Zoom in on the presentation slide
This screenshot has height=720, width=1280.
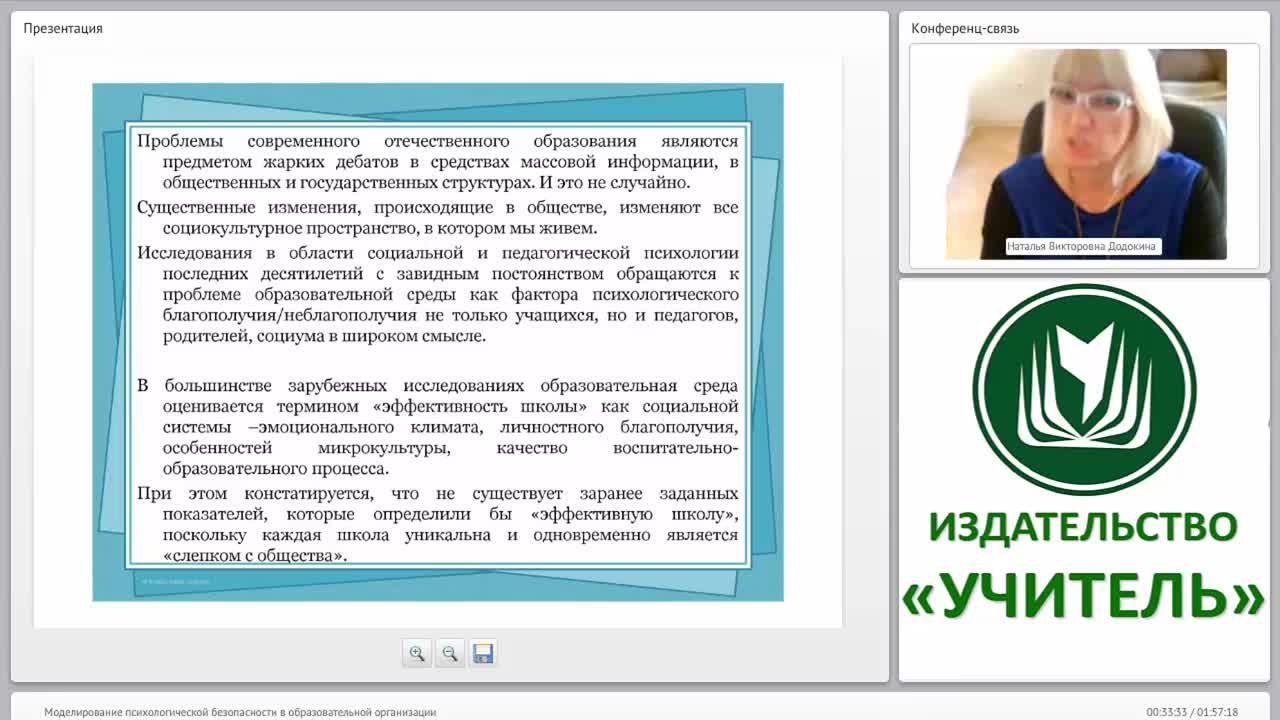[x=417, y=653]
